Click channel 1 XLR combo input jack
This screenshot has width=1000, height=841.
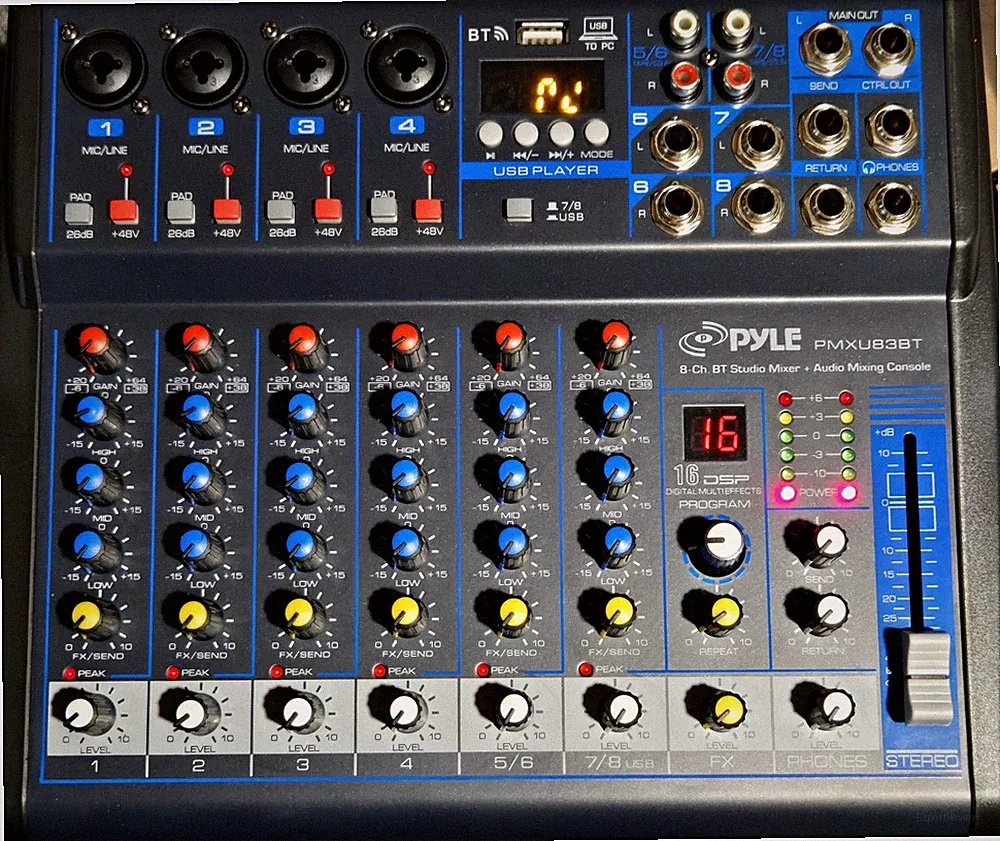pyautogui.click(x=105, y=66)
